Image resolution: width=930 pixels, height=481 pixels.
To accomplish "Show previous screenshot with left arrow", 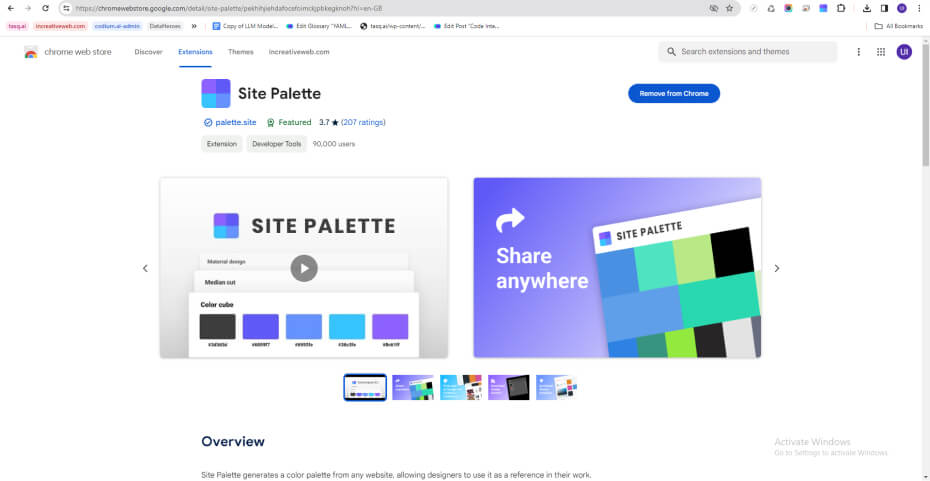I will pos(145,268).
